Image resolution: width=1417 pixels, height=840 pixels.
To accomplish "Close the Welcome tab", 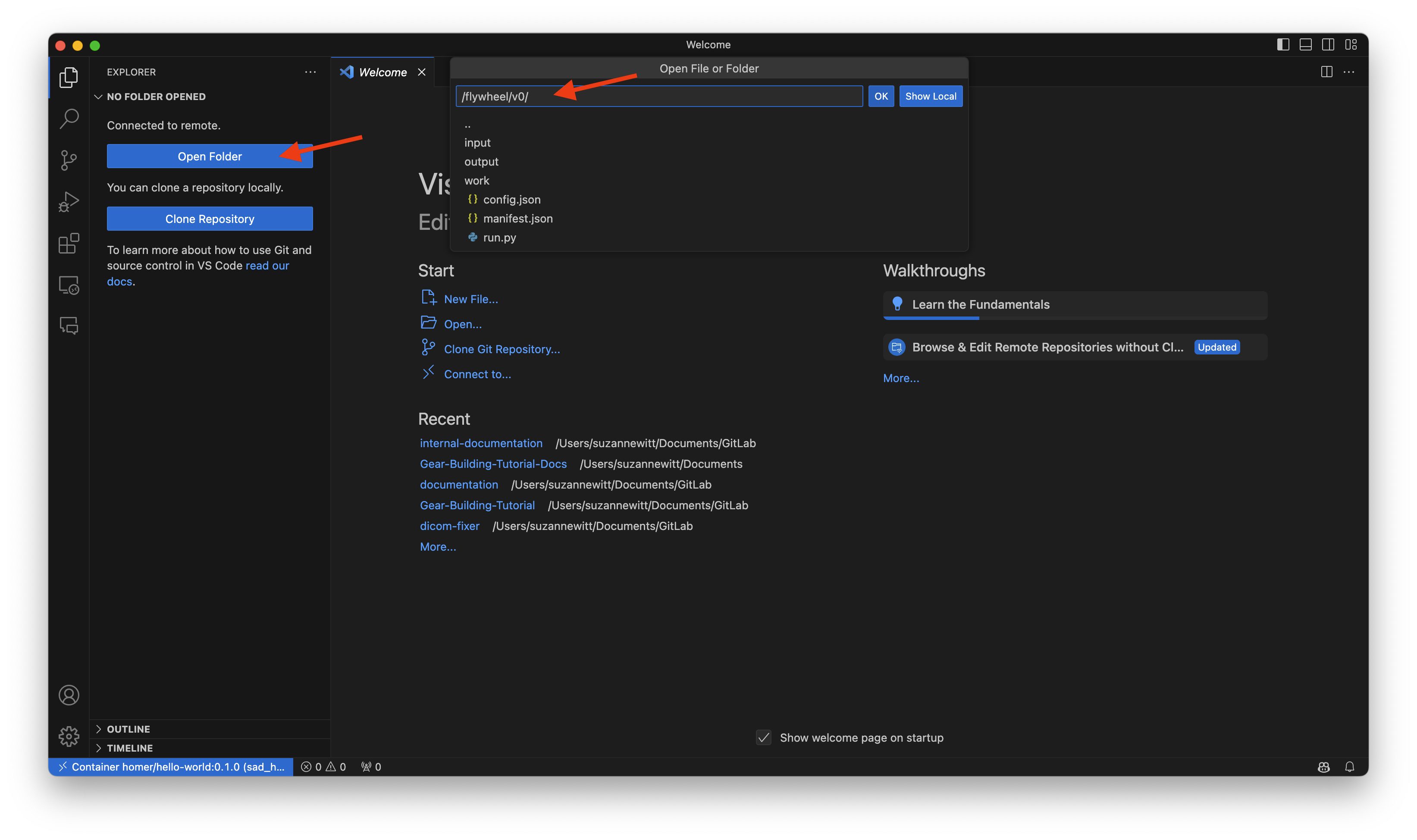I will coord(422,72).
